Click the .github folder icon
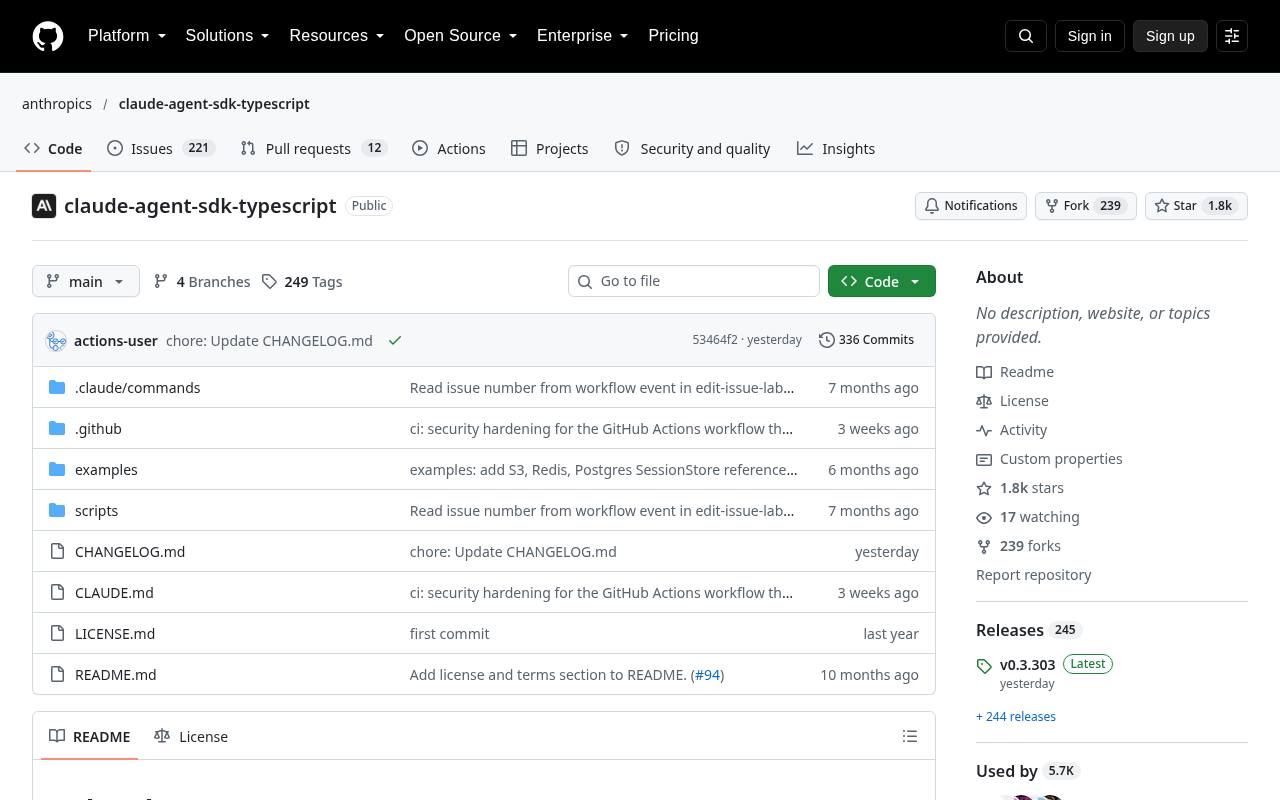 (x=57, y=428)
